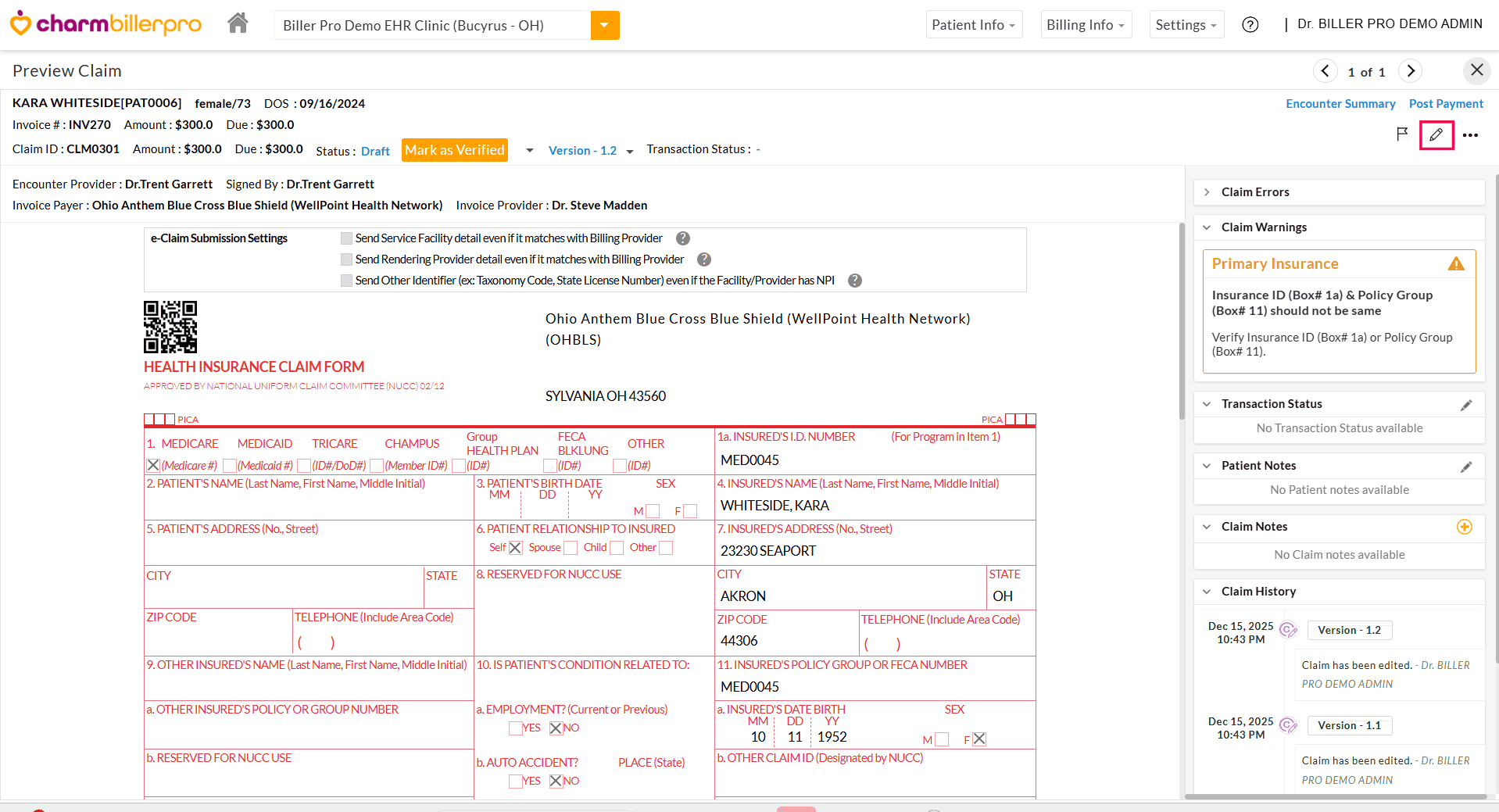The width and height of the screenshot is (1499, 812).
Task: Add a claim note with plus icon
Action: click(x=1465, y=527)
